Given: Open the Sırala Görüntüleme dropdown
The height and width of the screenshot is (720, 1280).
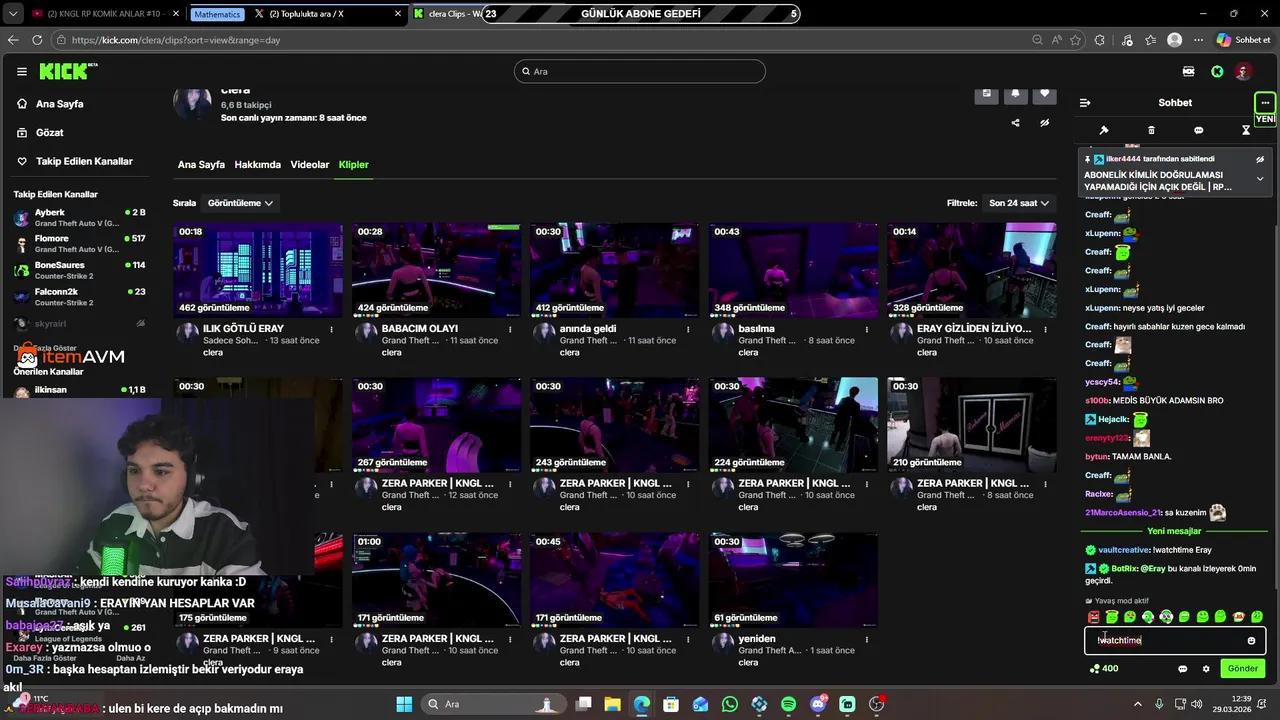Looking at the screenshot, I should tap(240, 203).
